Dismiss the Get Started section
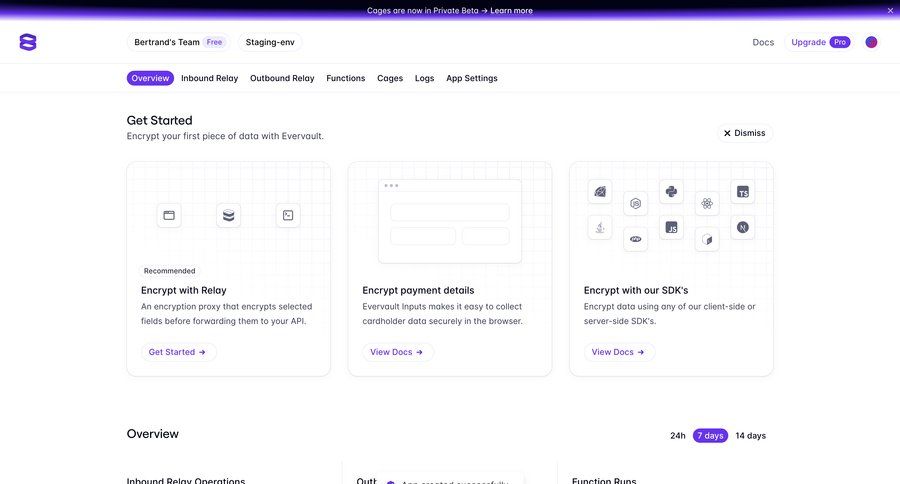The width and height of the screenshot is (900, 484). pos(744,133)
